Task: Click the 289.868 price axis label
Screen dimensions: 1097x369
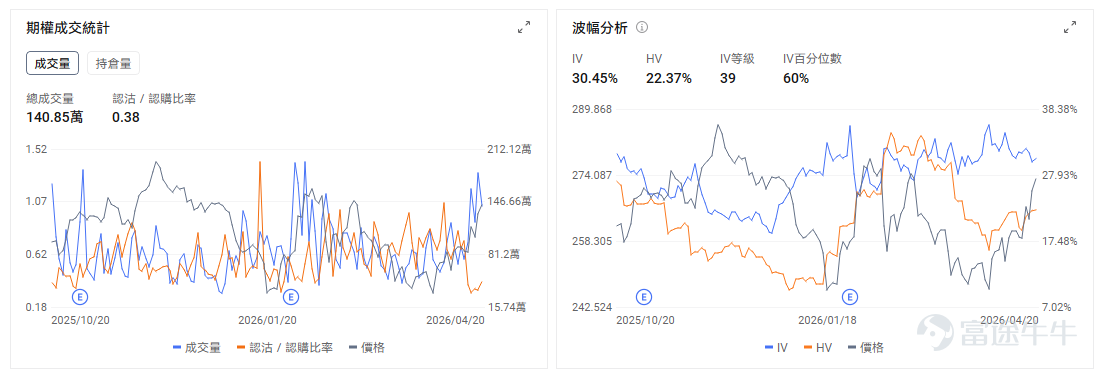Action: point(592,109)
